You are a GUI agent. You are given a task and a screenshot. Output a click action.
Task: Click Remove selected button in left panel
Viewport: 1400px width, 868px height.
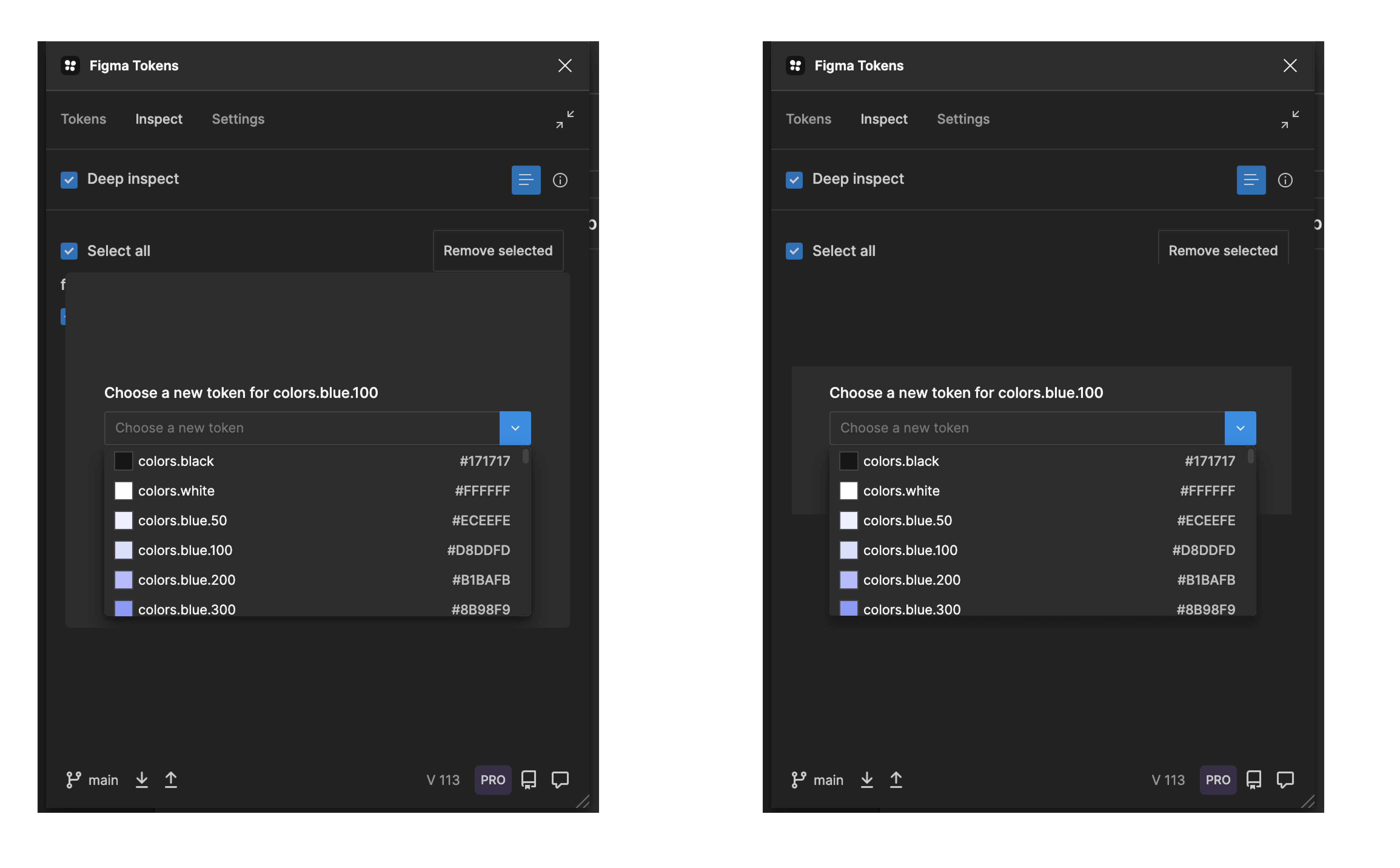coord(497,251)
